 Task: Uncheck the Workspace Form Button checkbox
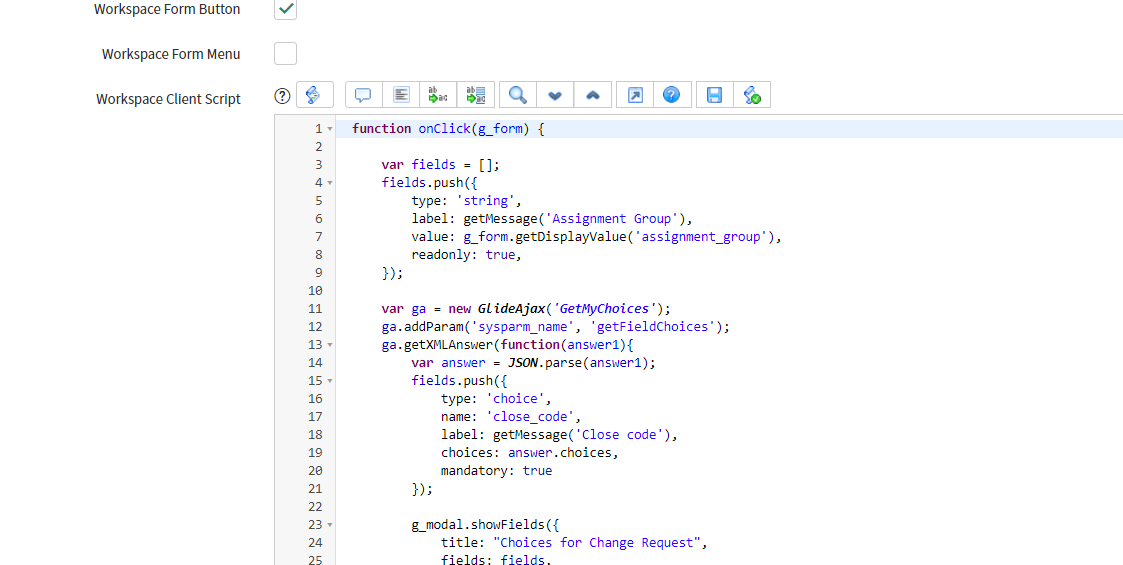[285, 9]
